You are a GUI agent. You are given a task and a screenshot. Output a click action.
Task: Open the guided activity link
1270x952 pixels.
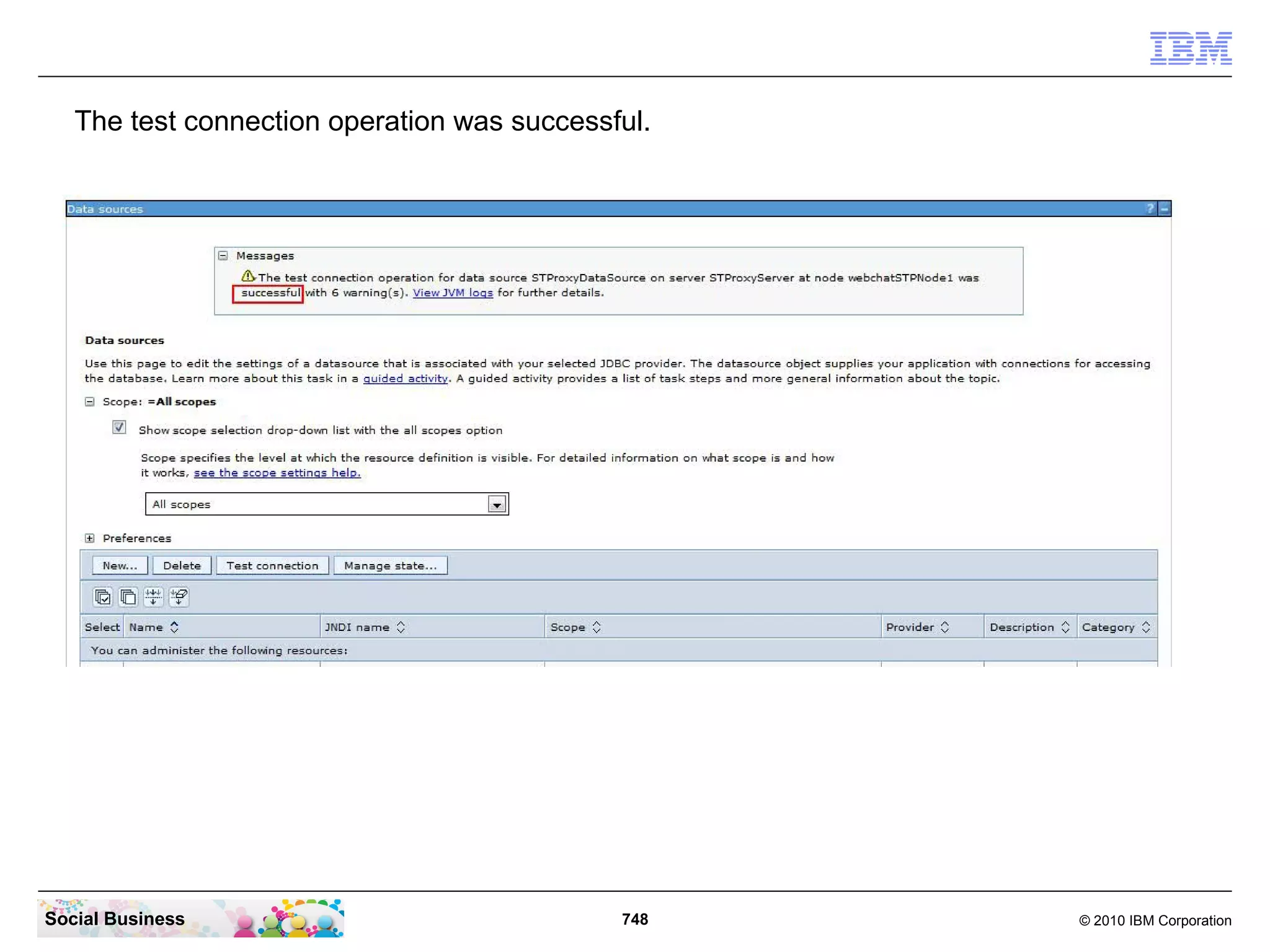[406, 379]
